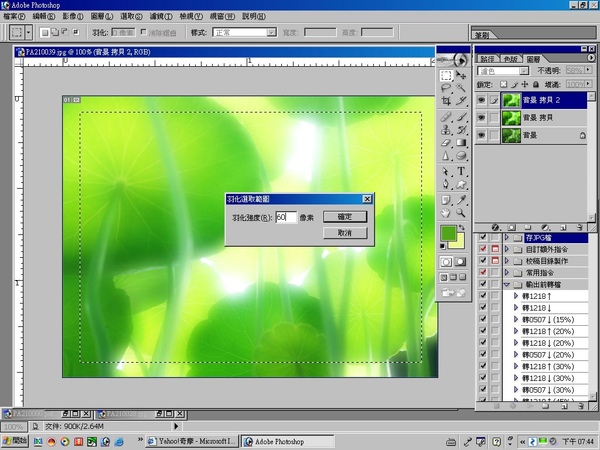Click the feather radius input field
Image resolution: width=600 pixels, height=450 pixels.
[286, 217]
